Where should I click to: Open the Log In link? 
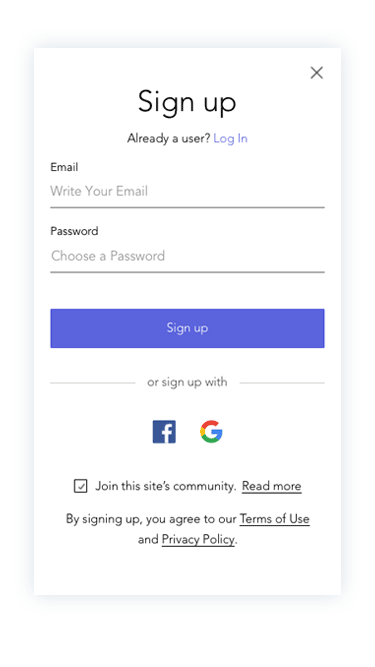(230, 139)
